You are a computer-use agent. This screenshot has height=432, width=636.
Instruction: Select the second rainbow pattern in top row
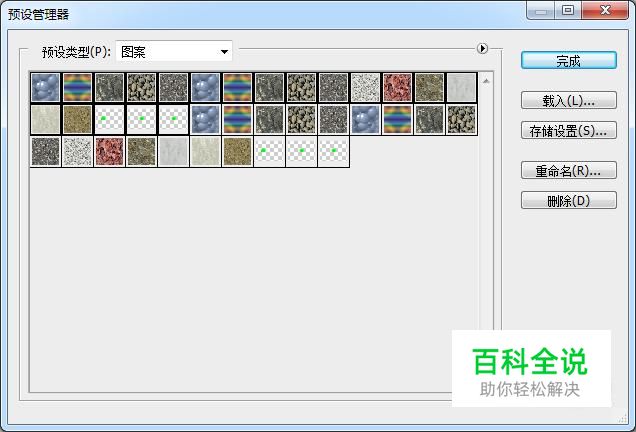[x=238, y=87]
